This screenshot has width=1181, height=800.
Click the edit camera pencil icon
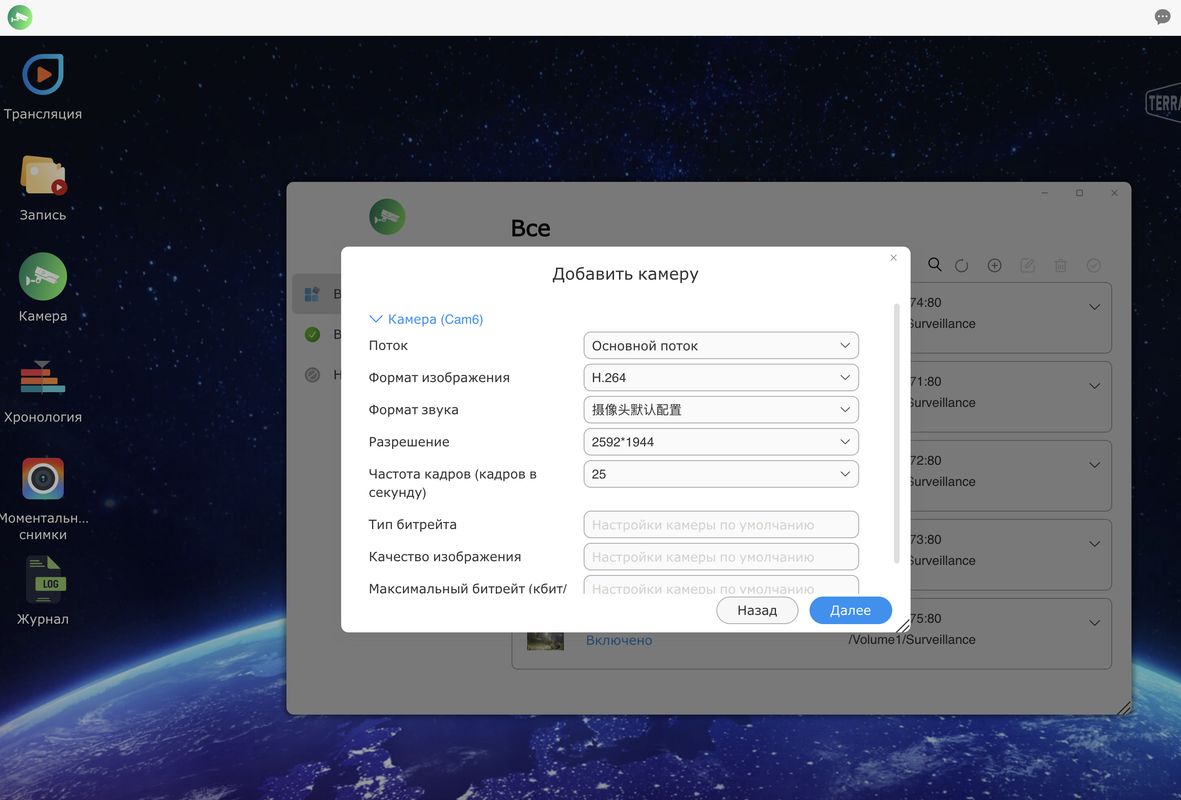click(1027, 265)
